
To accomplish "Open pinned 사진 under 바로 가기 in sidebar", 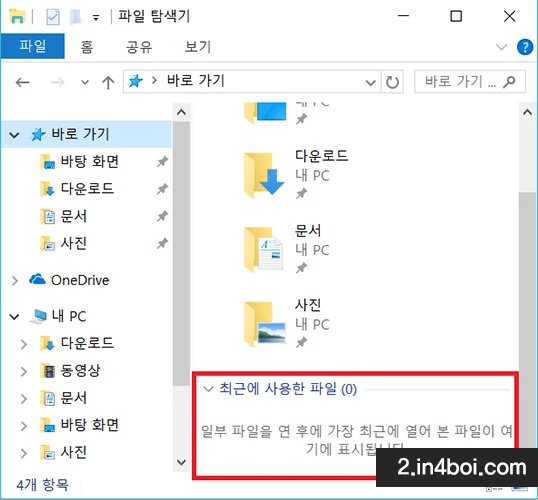I will point(73,244).
